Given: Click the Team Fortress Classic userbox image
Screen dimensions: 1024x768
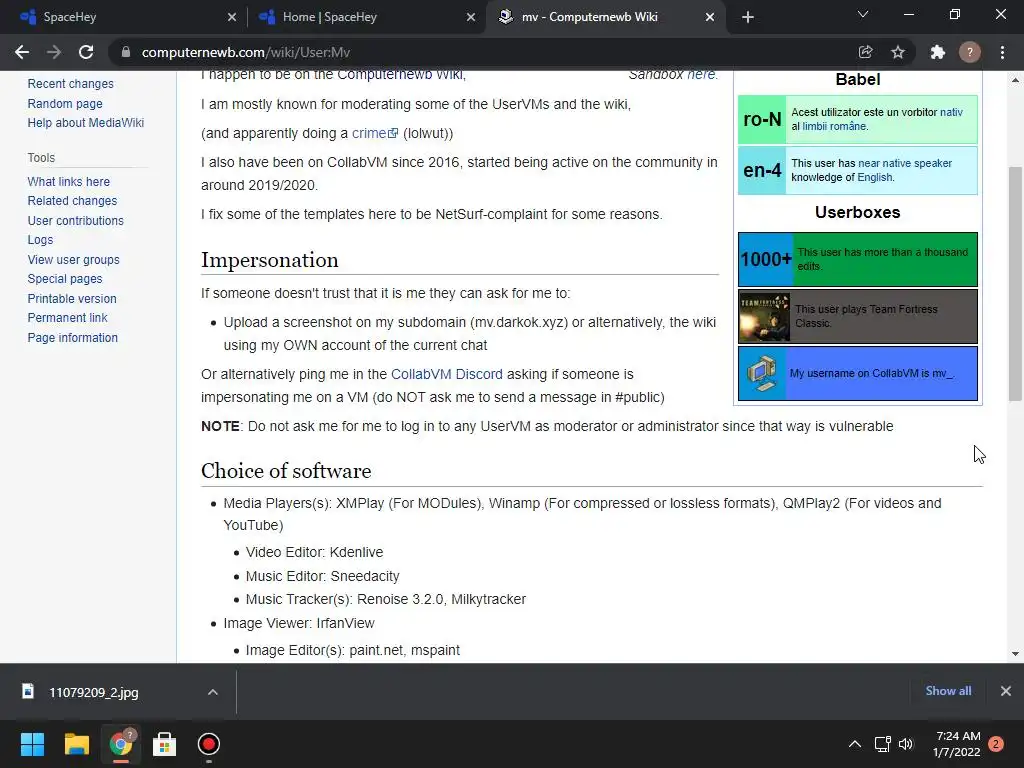Looking at the screenshot, I should [x=764, y=317].
